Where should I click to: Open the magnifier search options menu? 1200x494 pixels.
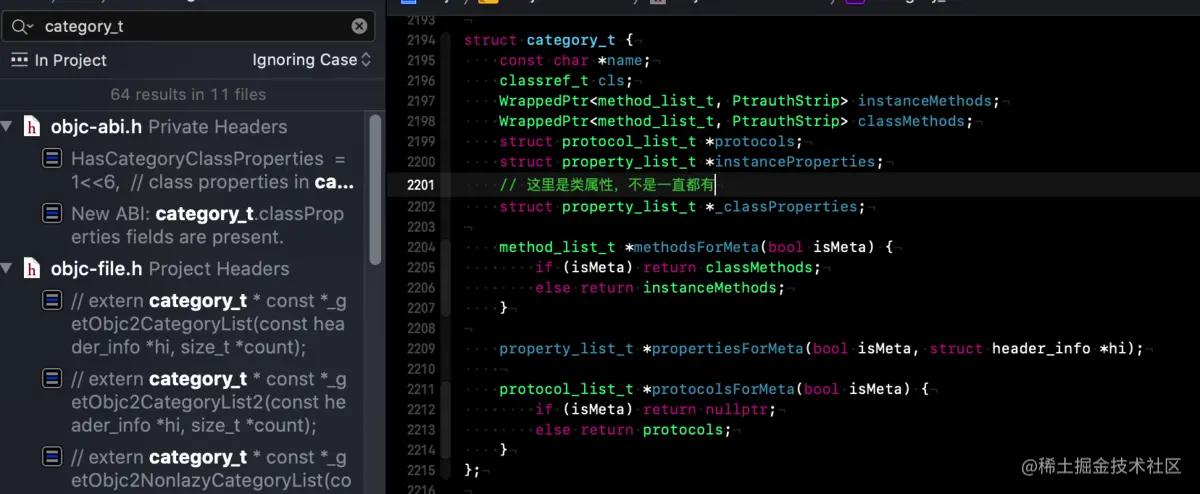click(22, 27)
